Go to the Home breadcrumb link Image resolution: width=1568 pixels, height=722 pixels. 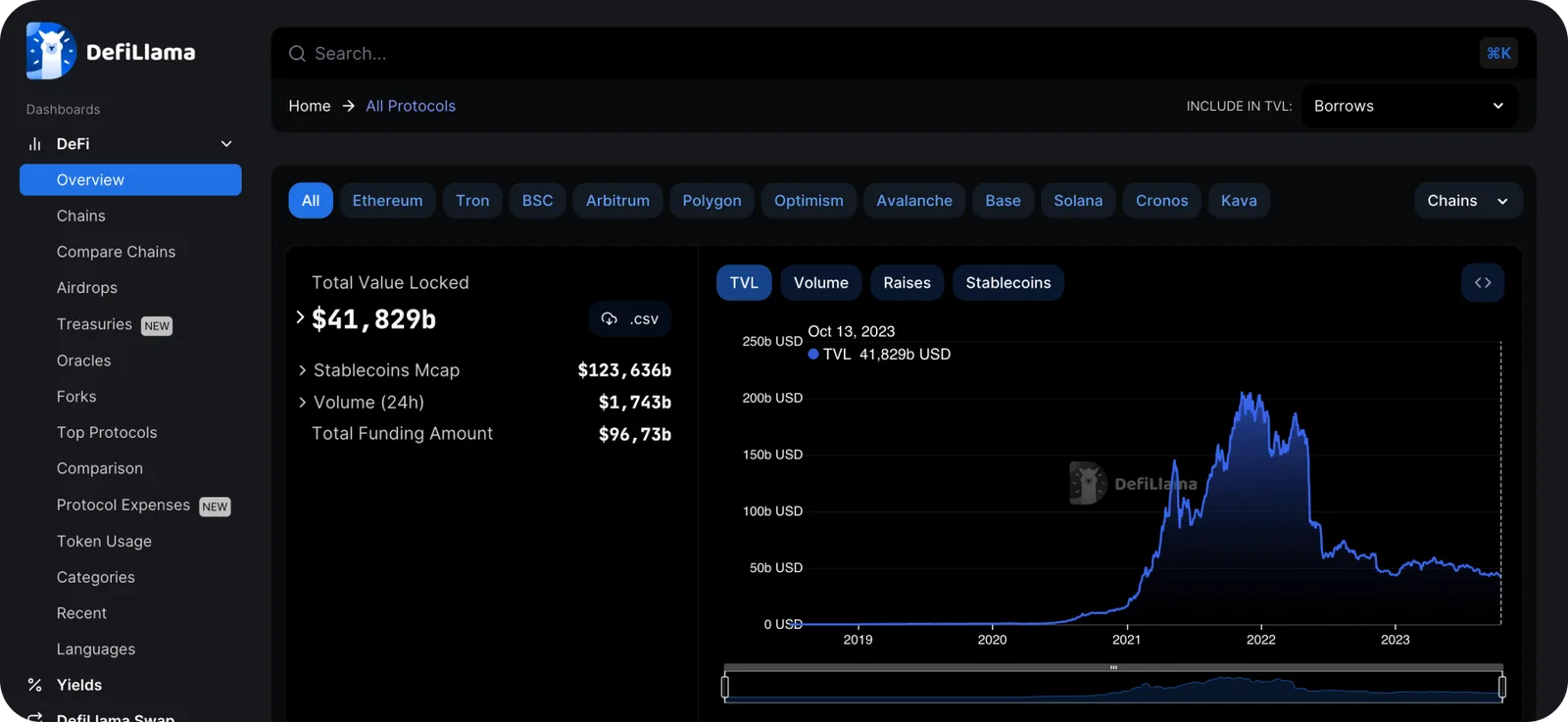pos(310,106)
